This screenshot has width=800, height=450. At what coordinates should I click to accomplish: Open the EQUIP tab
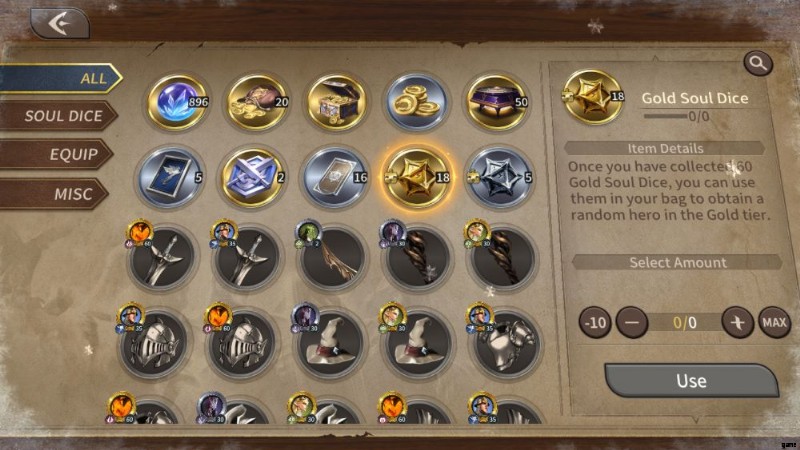click(x=56, y=154)
